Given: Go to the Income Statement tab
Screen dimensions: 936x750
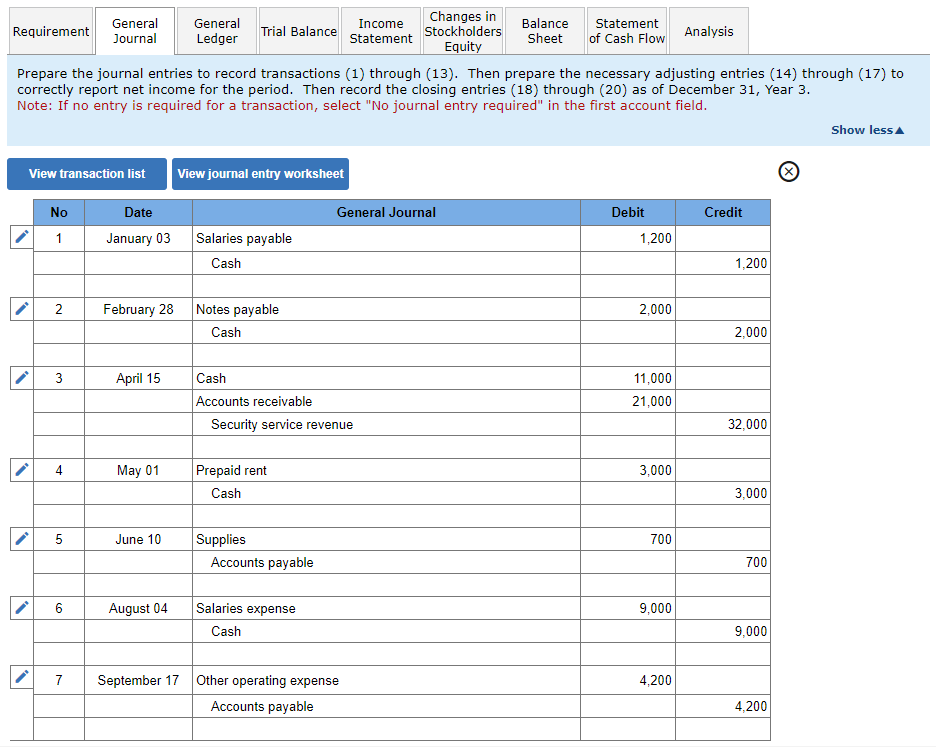Looking at the screenshot, I should tap(381, 31).
